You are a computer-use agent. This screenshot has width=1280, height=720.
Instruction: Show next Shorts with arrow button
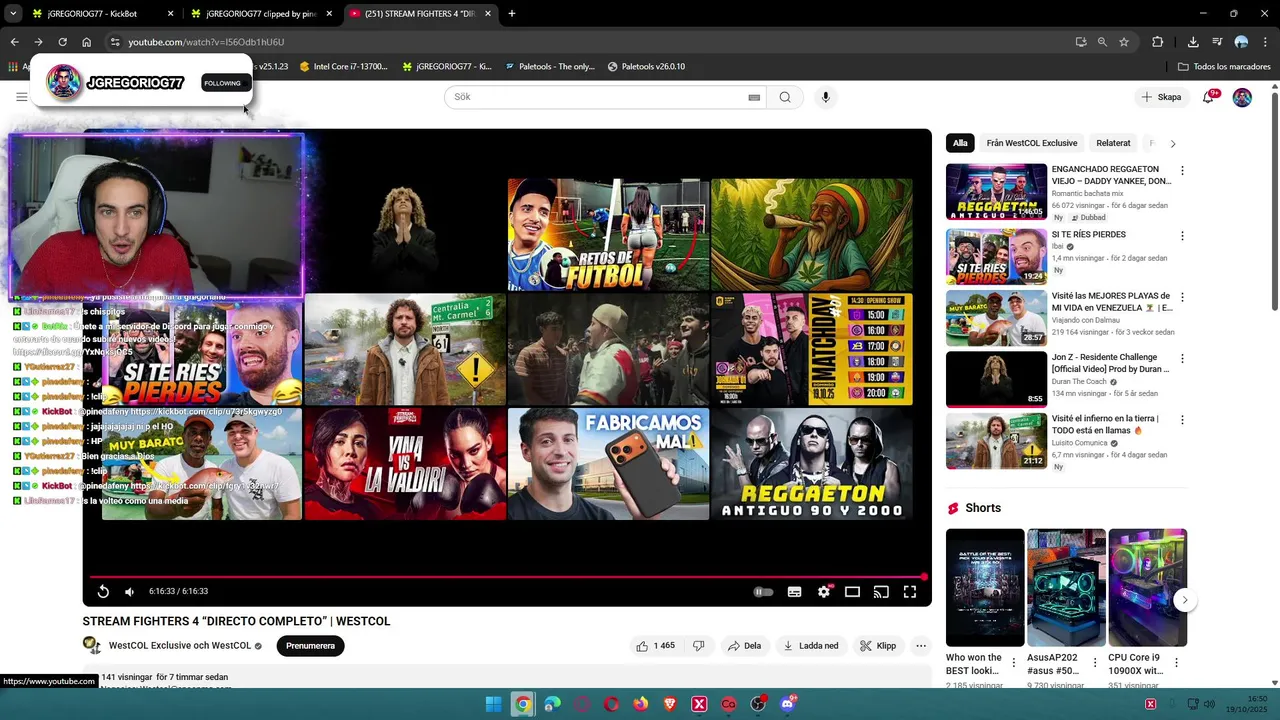1185,600
